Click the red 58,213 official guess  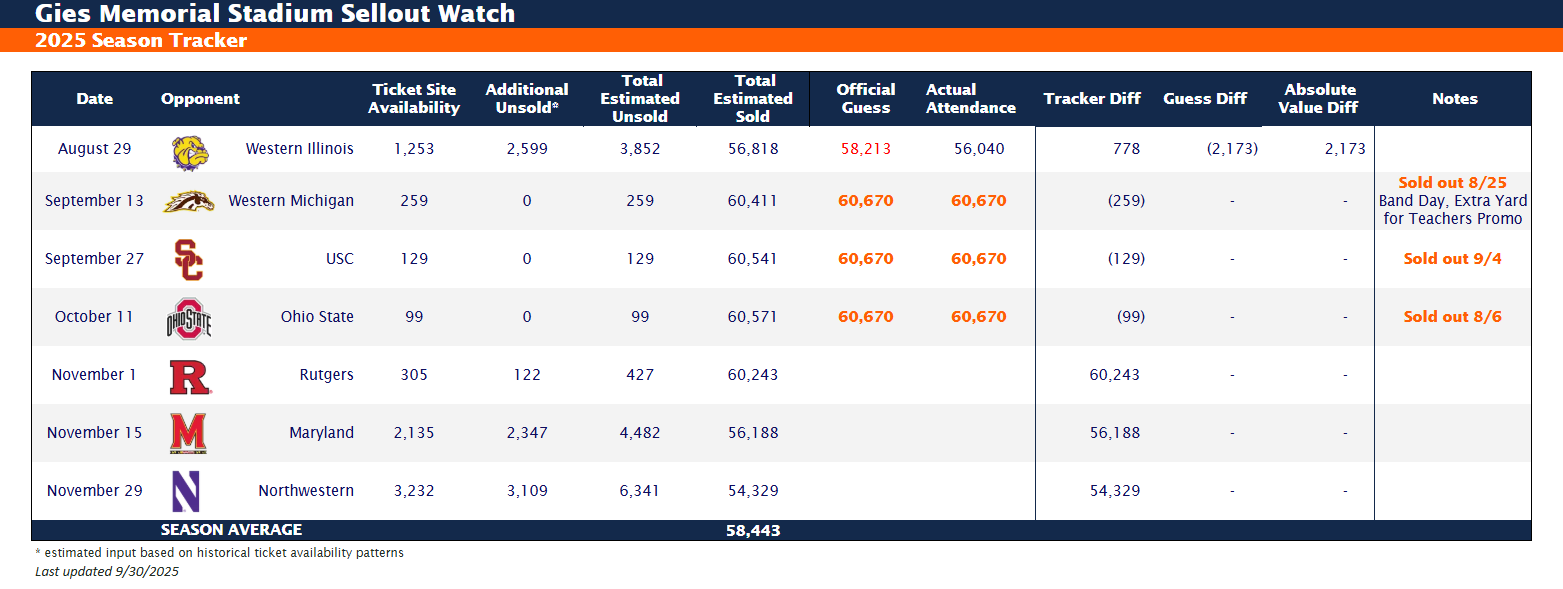point(865,149)
